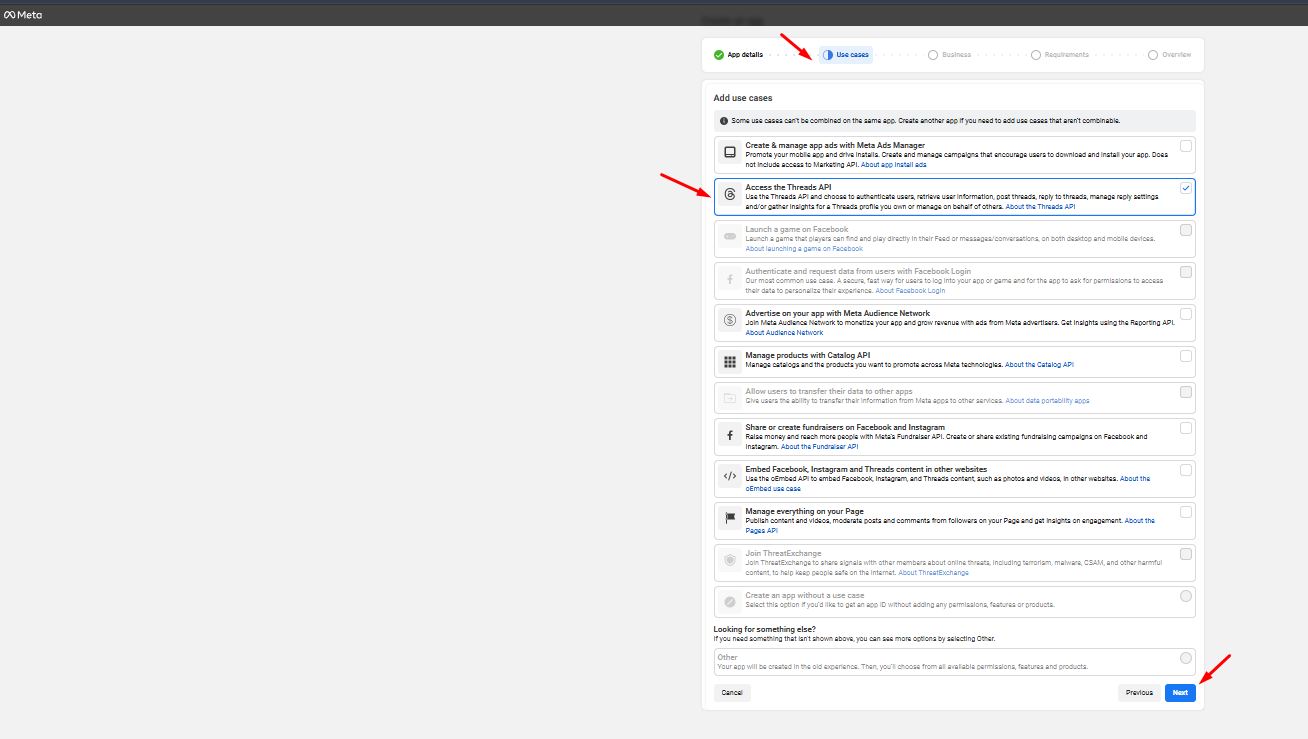Click the Cancel button
1308x739 pixels.
(732, 692)
